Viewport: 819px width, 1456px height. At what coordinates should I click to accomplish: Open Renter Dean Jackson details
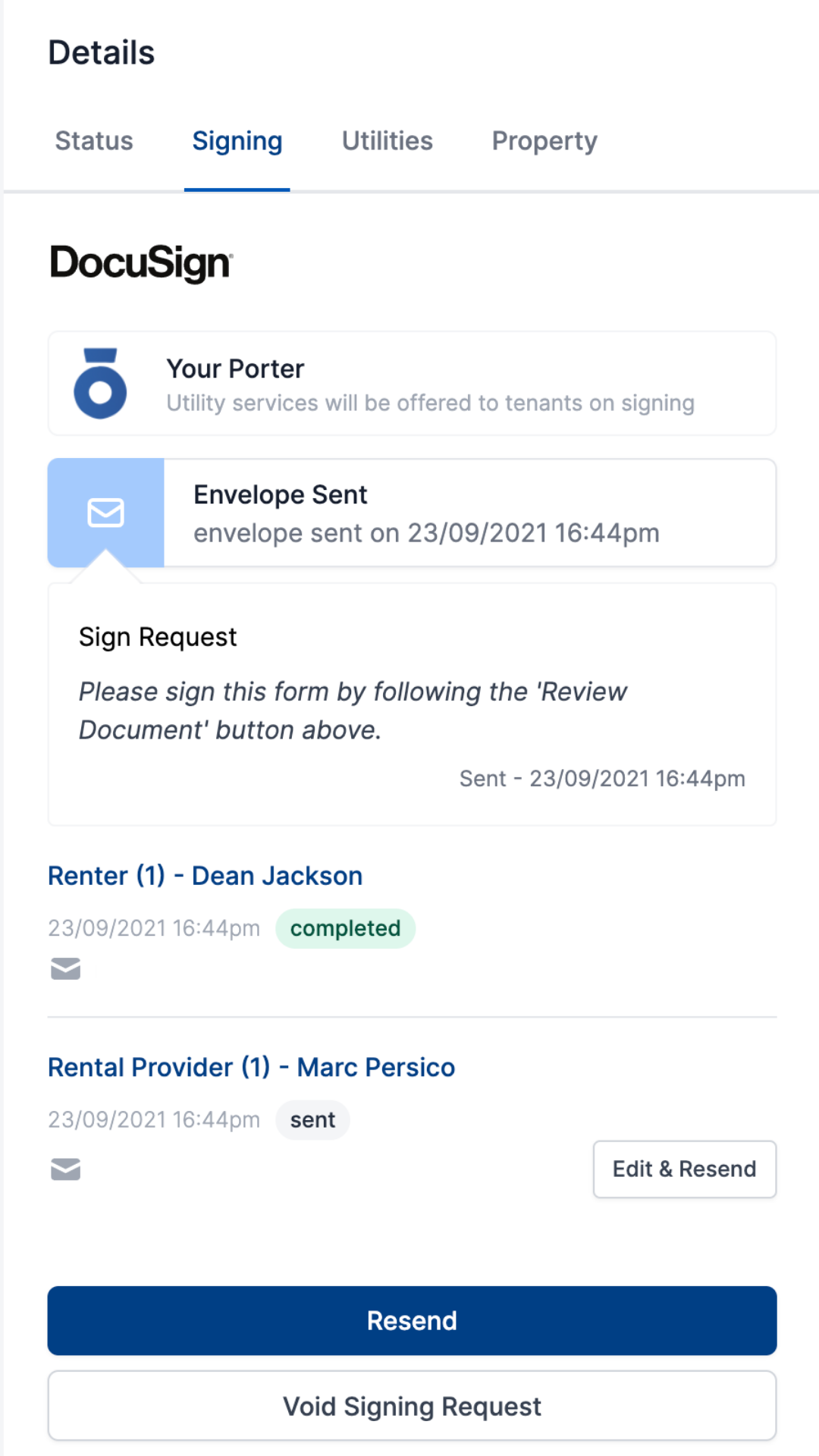(206, 875)
